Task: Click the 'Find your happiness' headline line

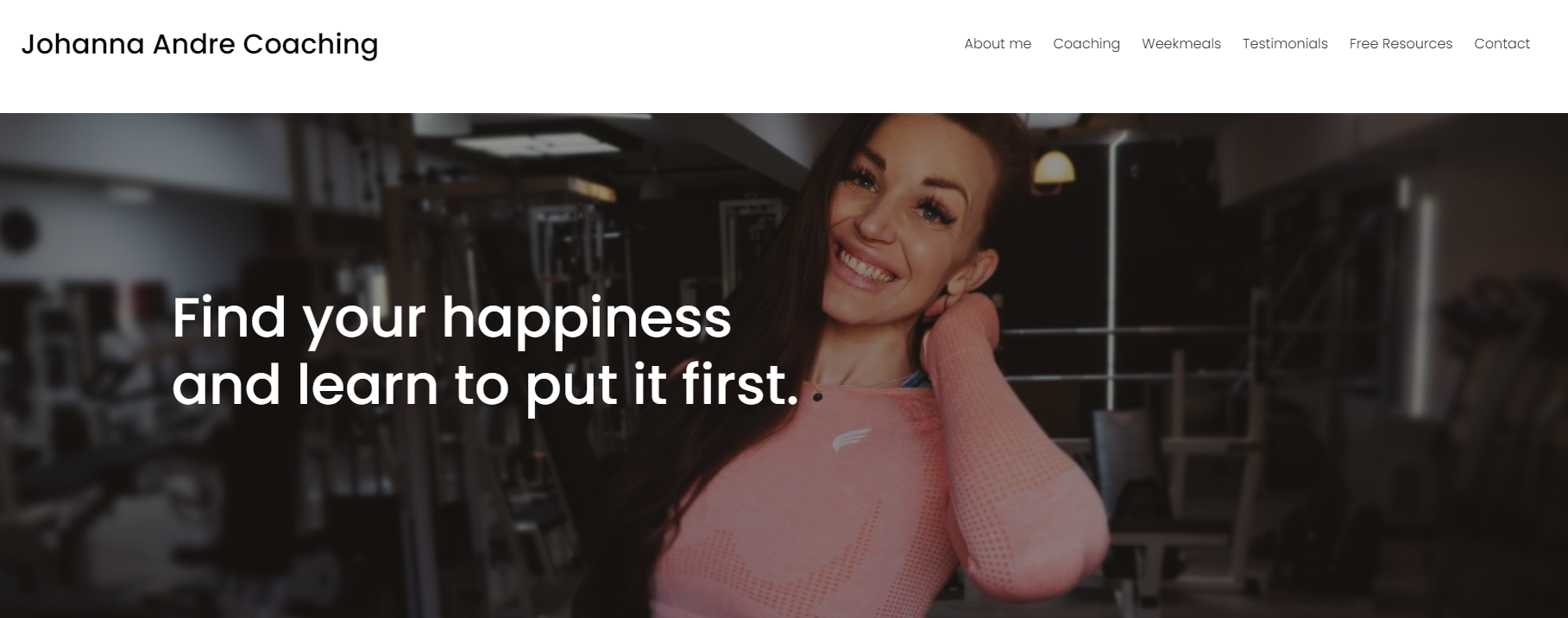Action: click(451, 319)
